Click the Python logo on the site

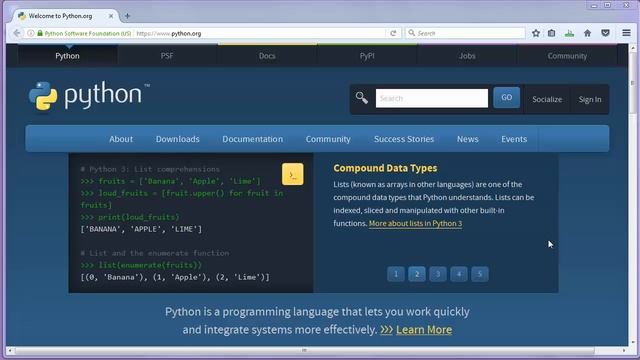coord(89,96)
